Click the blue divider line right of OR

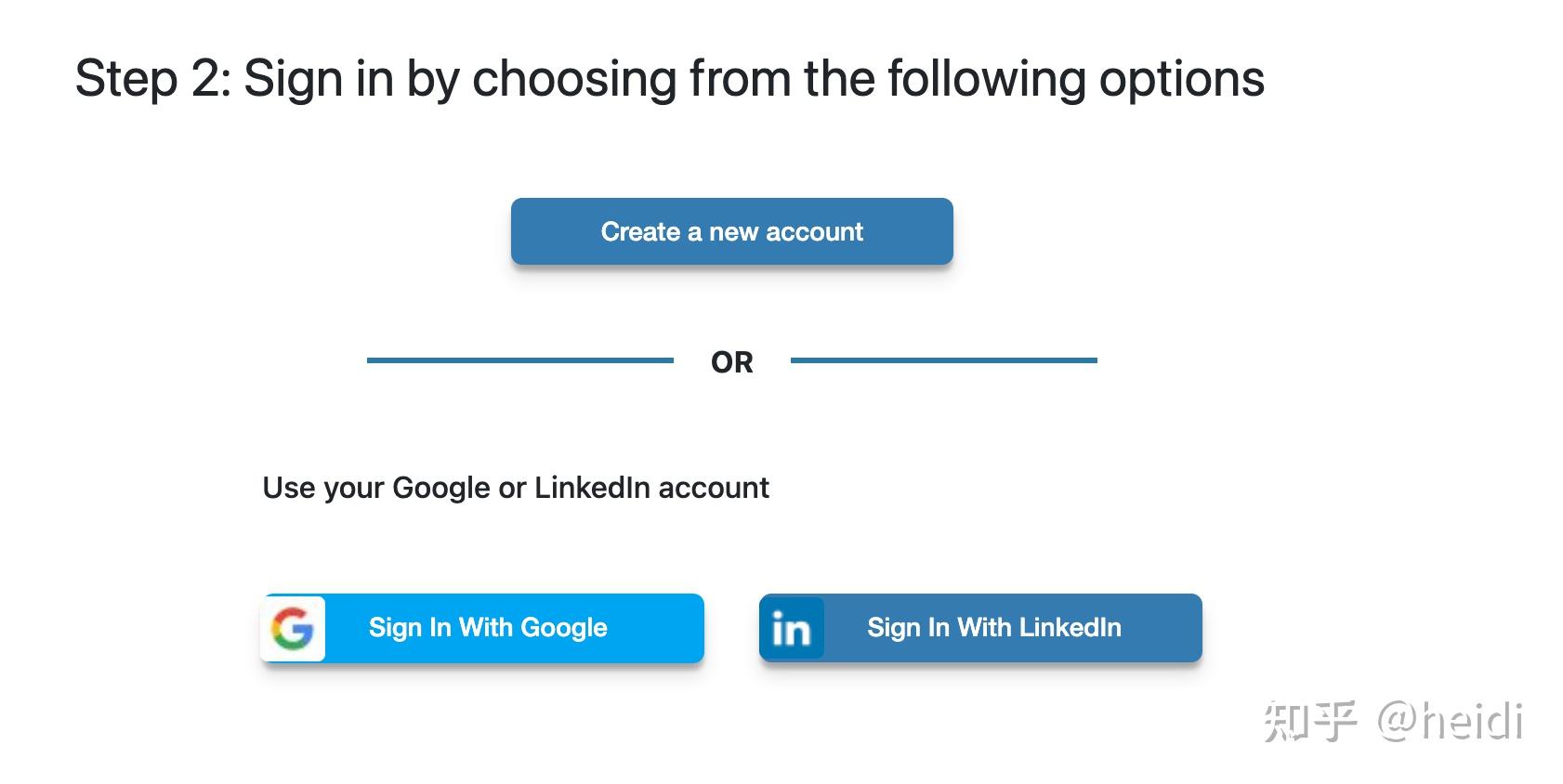(x=943, y=360)
